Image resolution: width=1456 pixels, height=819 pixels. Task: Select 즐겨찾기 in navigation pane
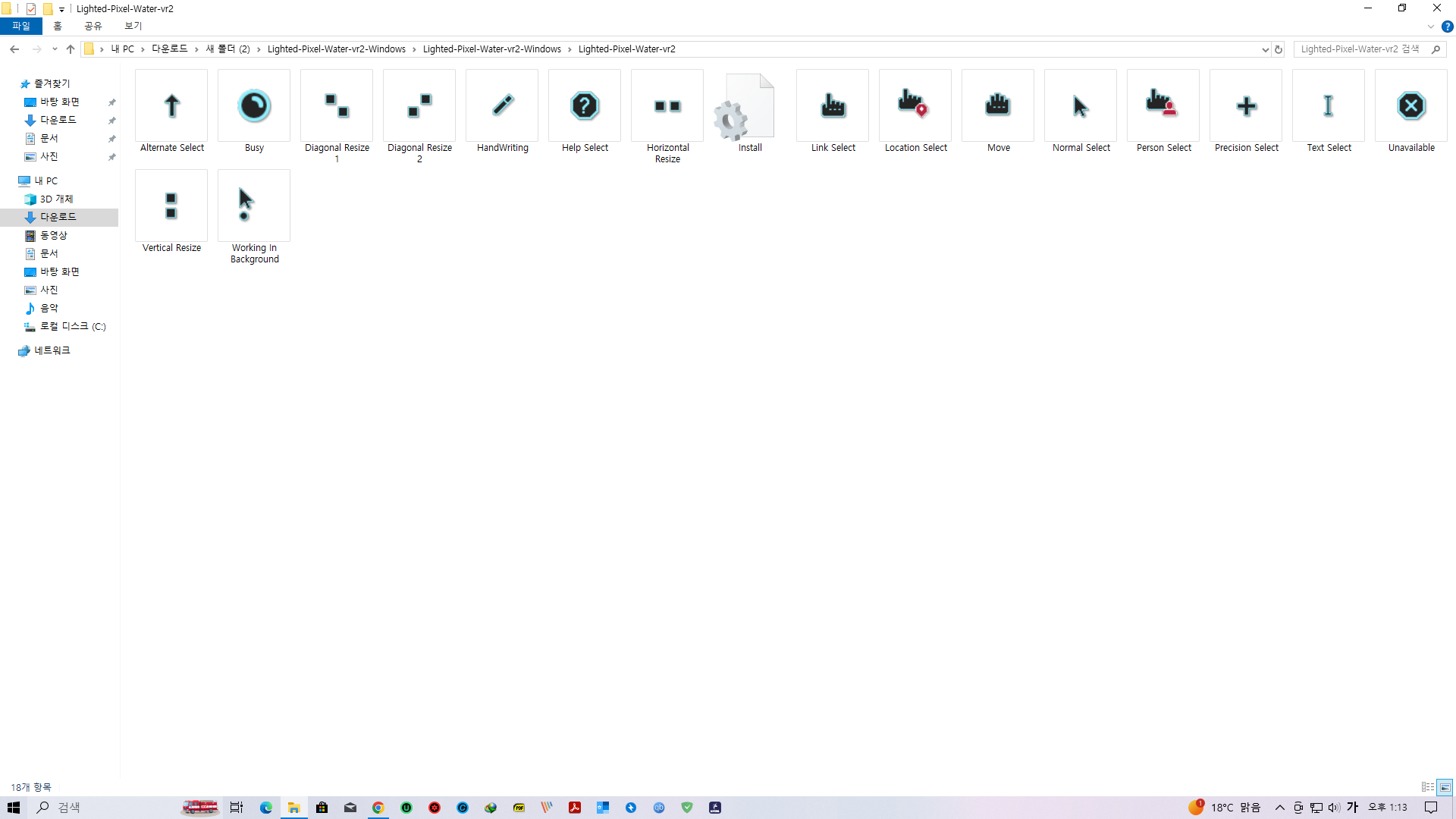click(52, 83)
